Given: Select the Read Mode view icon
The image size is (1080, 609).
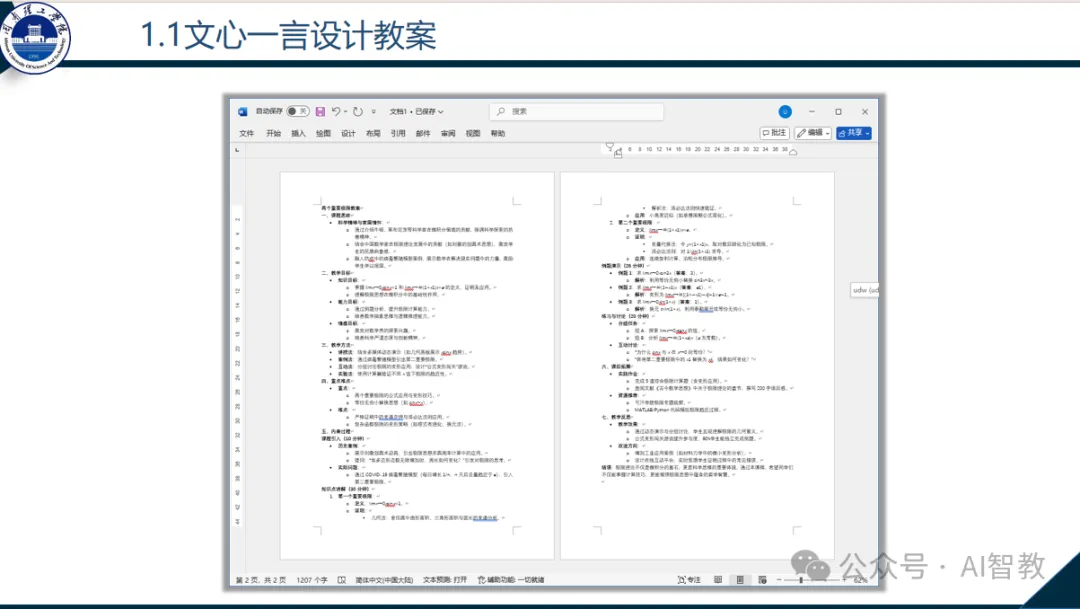Looking at the screenshot, I should pyautogui.click(x=718, y=580).
